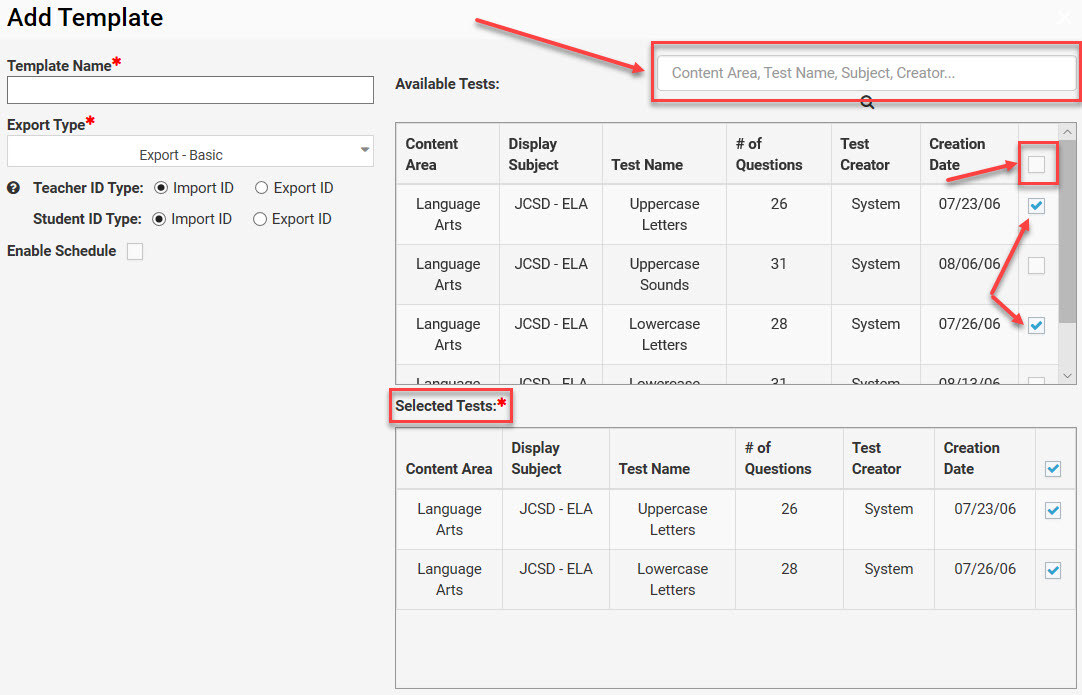Check the select-all box in Available Tests header
Viewport: 1082px width, 695px height.
click(x=1036, y=164)
